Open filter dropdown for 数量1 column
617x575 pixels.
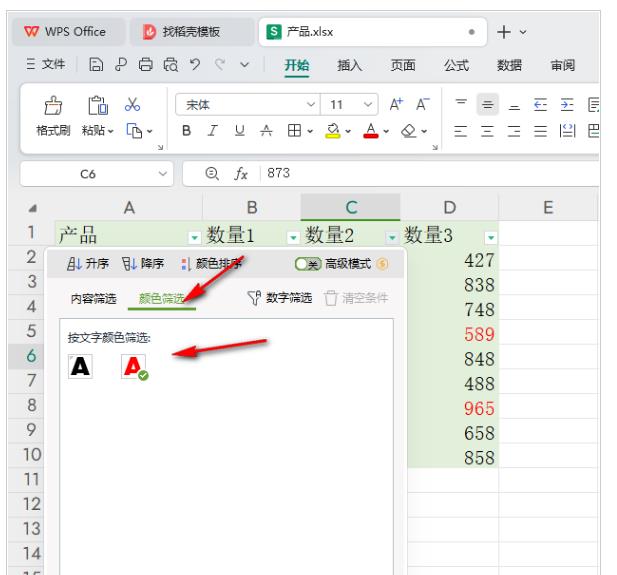pos(293,237)
